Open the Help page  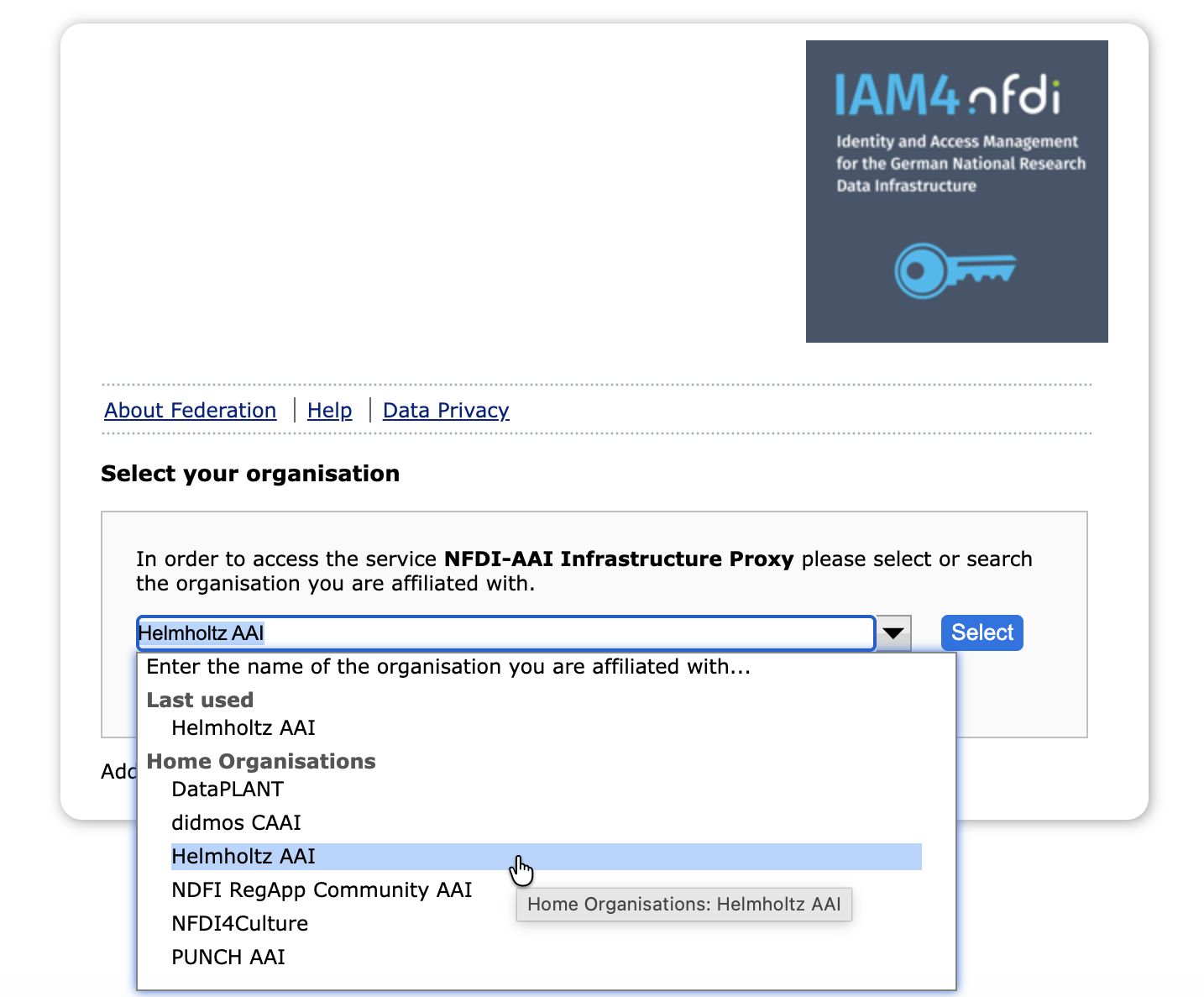tap(329, 411)
